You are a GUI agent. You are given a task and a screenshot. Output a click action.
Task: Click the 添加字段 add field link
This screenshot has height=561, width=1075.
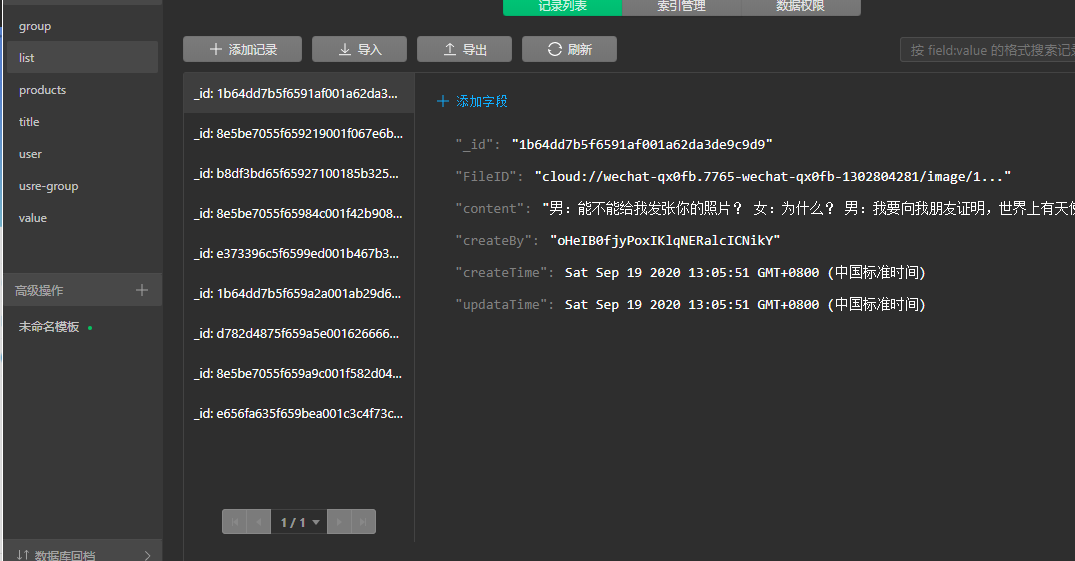point(472,102)
